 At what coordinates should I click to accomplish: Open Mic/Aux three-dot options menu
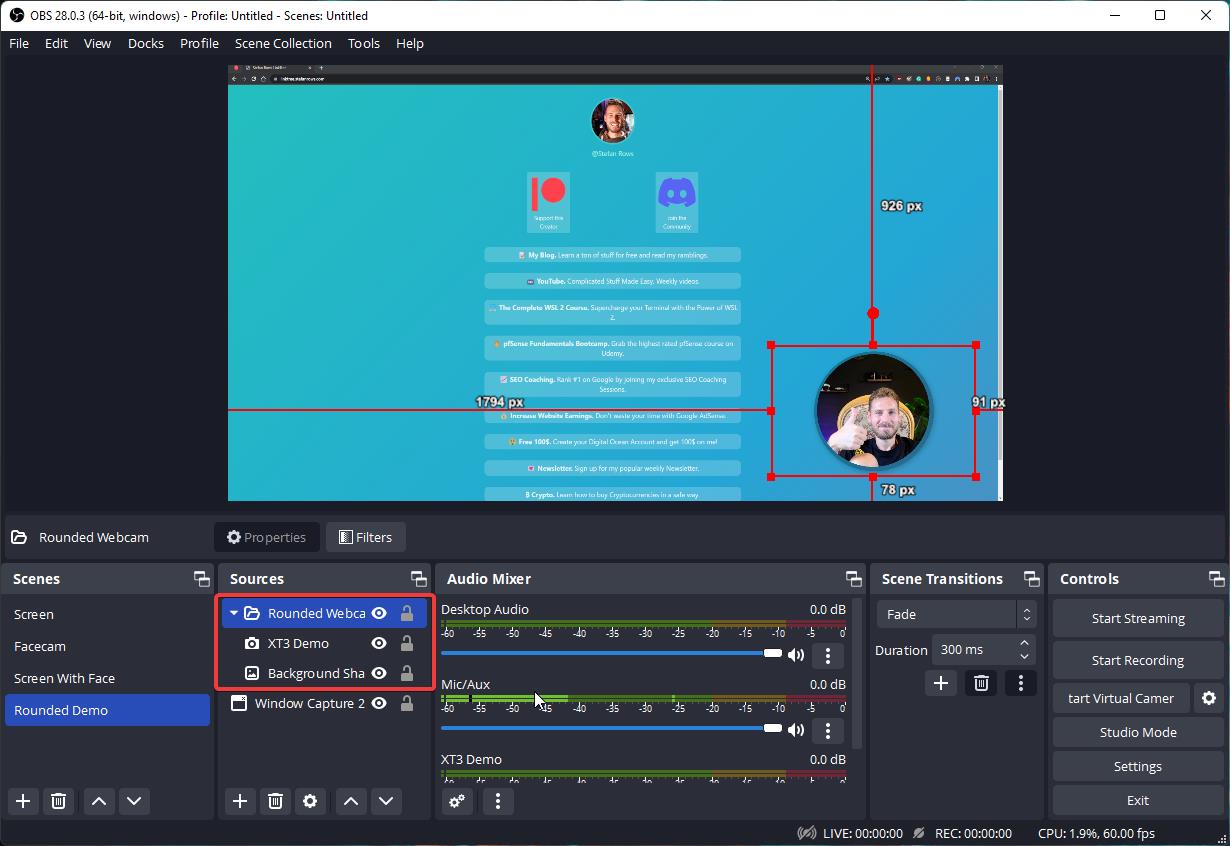[827, 730]
